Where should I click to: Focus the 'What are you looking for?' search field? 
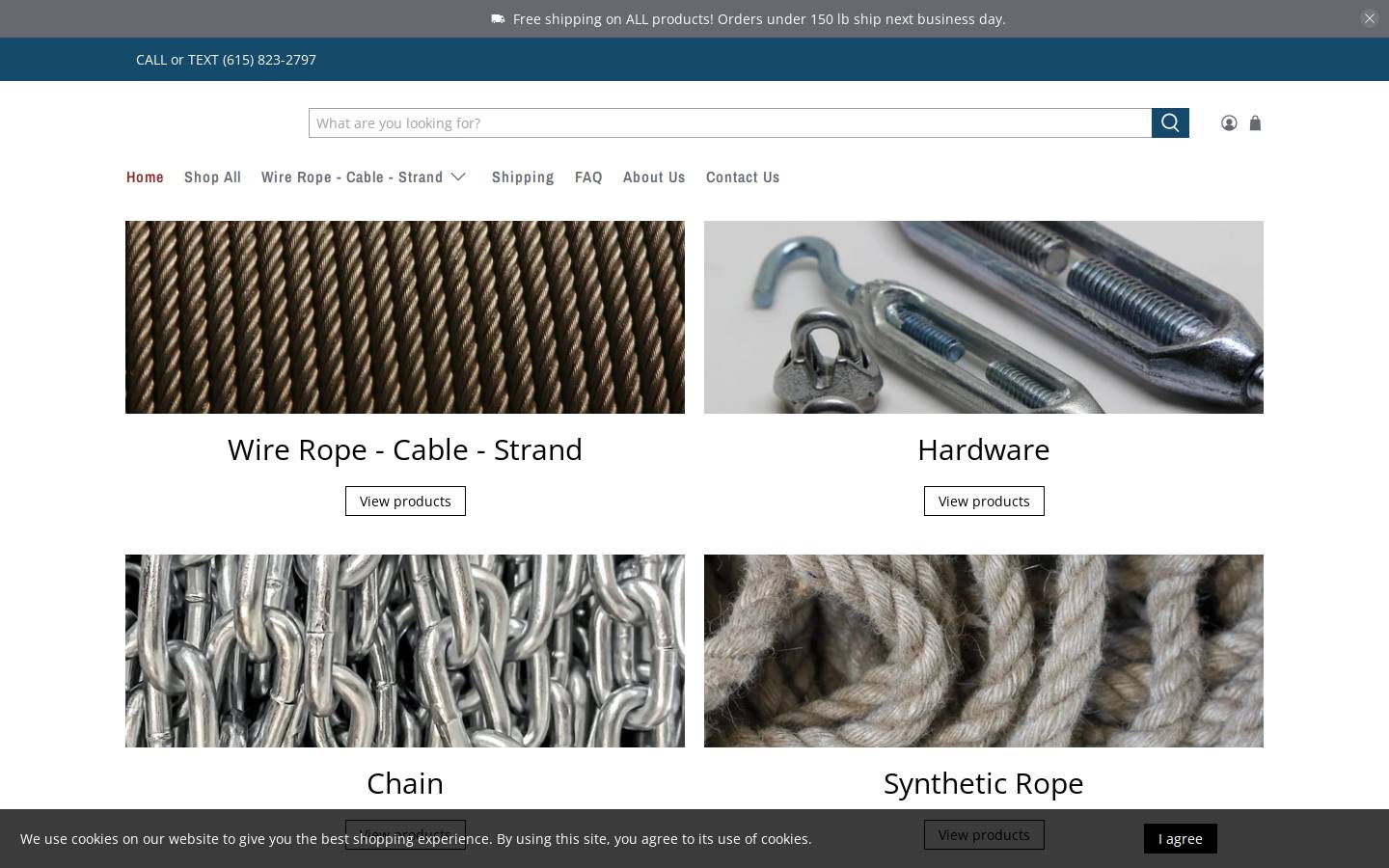point(730,122)
